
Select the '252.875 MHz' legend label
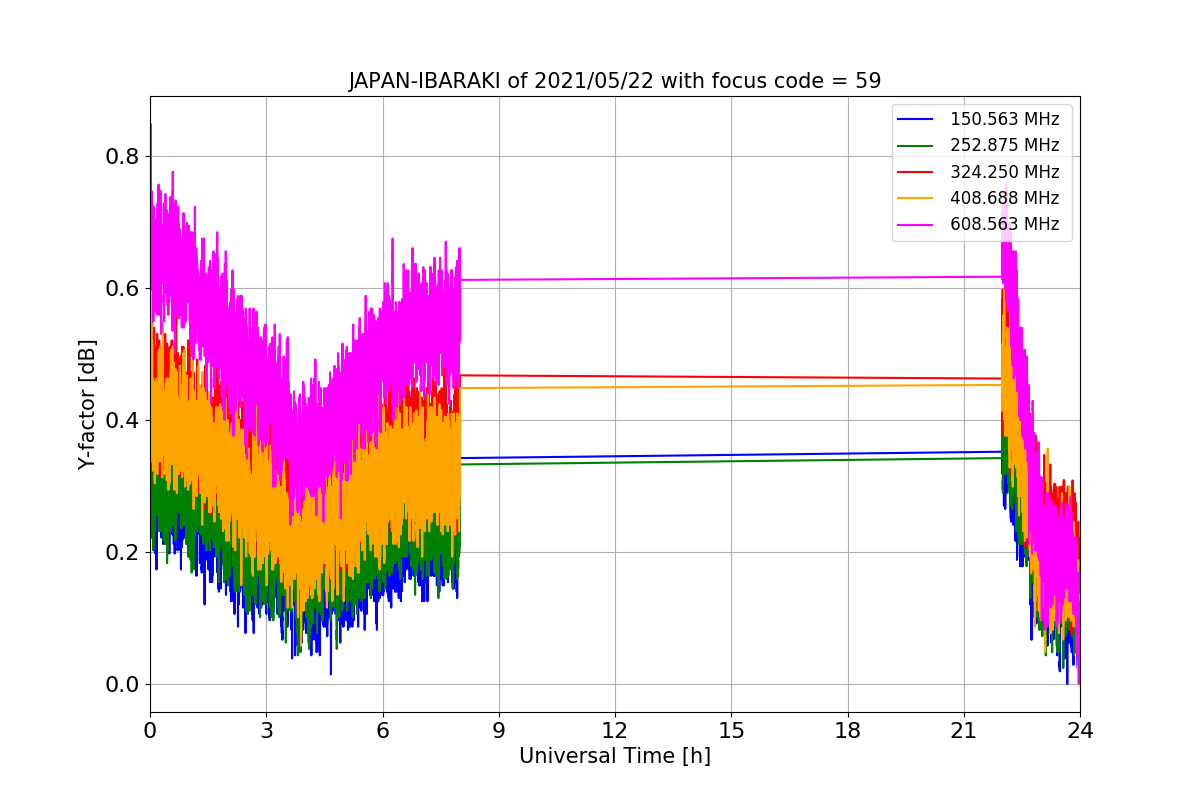point(1004,146)
